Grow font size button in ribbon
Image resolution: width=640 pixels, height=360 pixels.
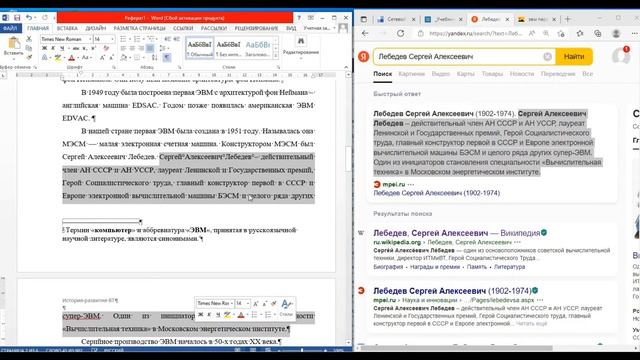pos(102,58)
